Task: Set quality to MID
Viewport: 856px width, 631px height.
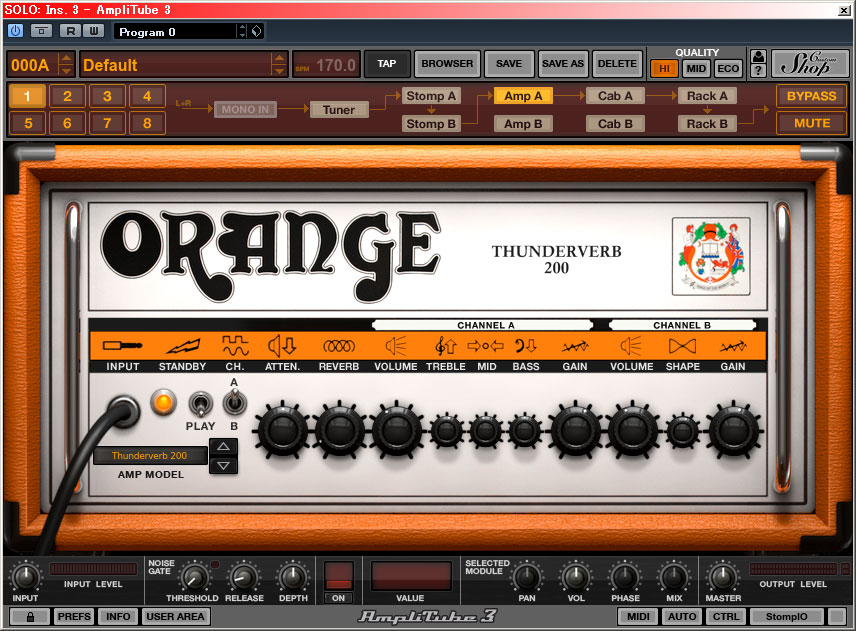Action: tap(696, 68)
